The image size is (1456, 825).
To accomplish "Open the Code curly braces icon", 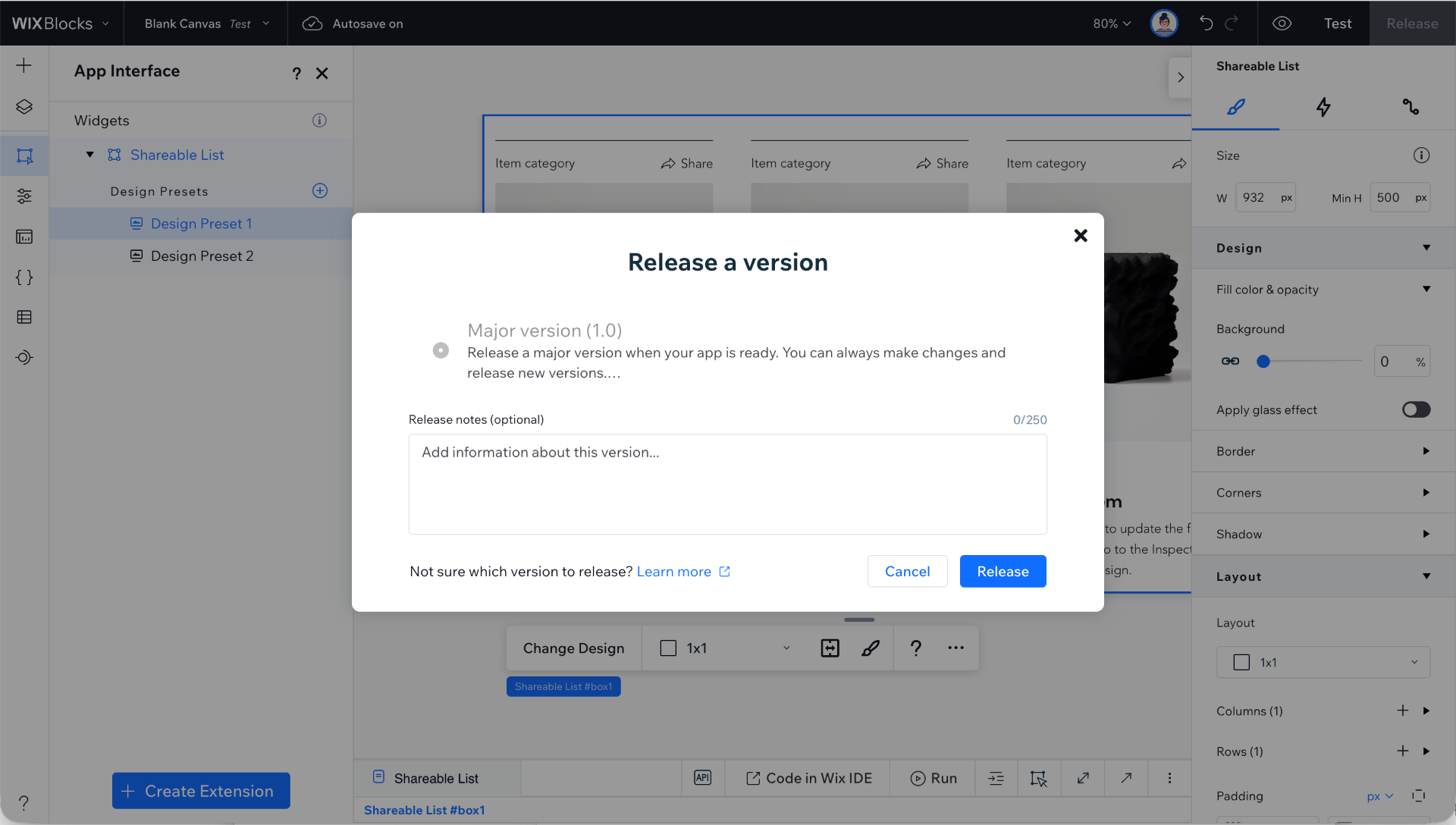I will [x=24, y=277].
